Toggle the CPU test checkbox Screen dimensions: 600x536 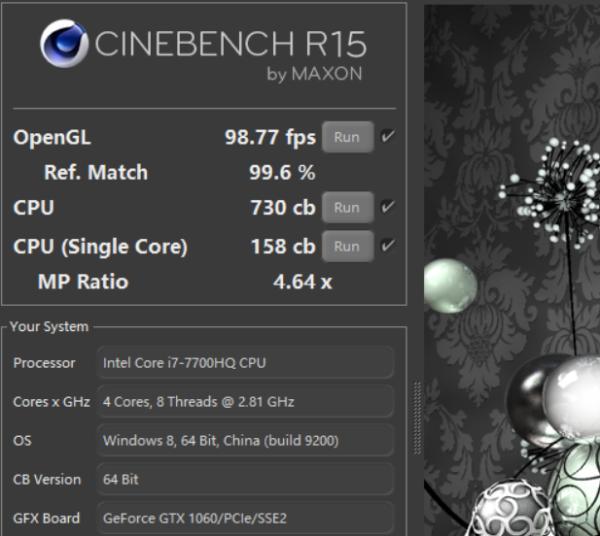point(388,208)
